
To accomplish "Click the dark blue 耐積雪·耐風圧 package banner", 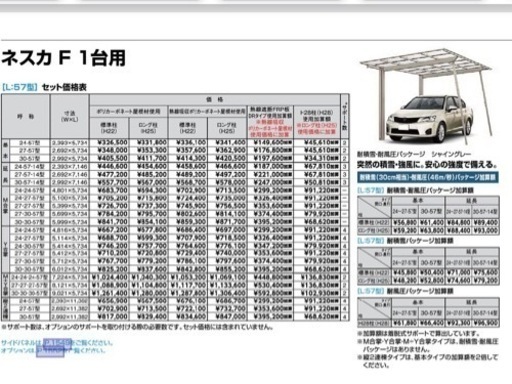I will coord(428,177).
